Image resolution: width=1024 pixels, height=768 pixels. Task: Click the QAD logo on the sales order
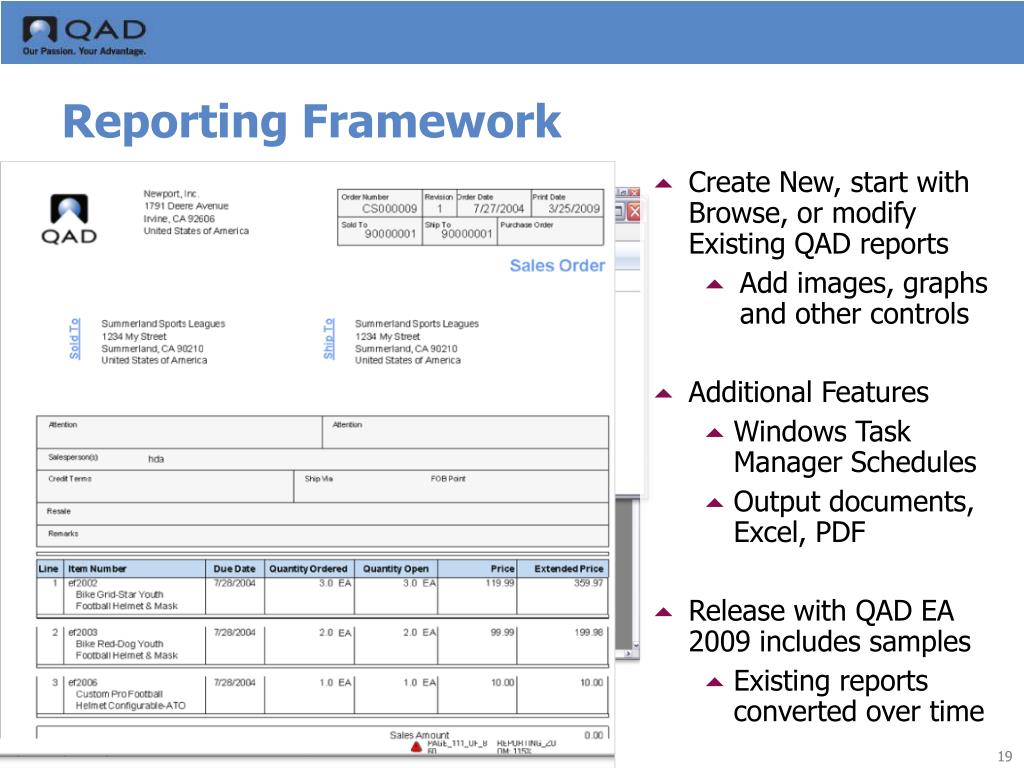pyautogui.click(x=69, y=219)
